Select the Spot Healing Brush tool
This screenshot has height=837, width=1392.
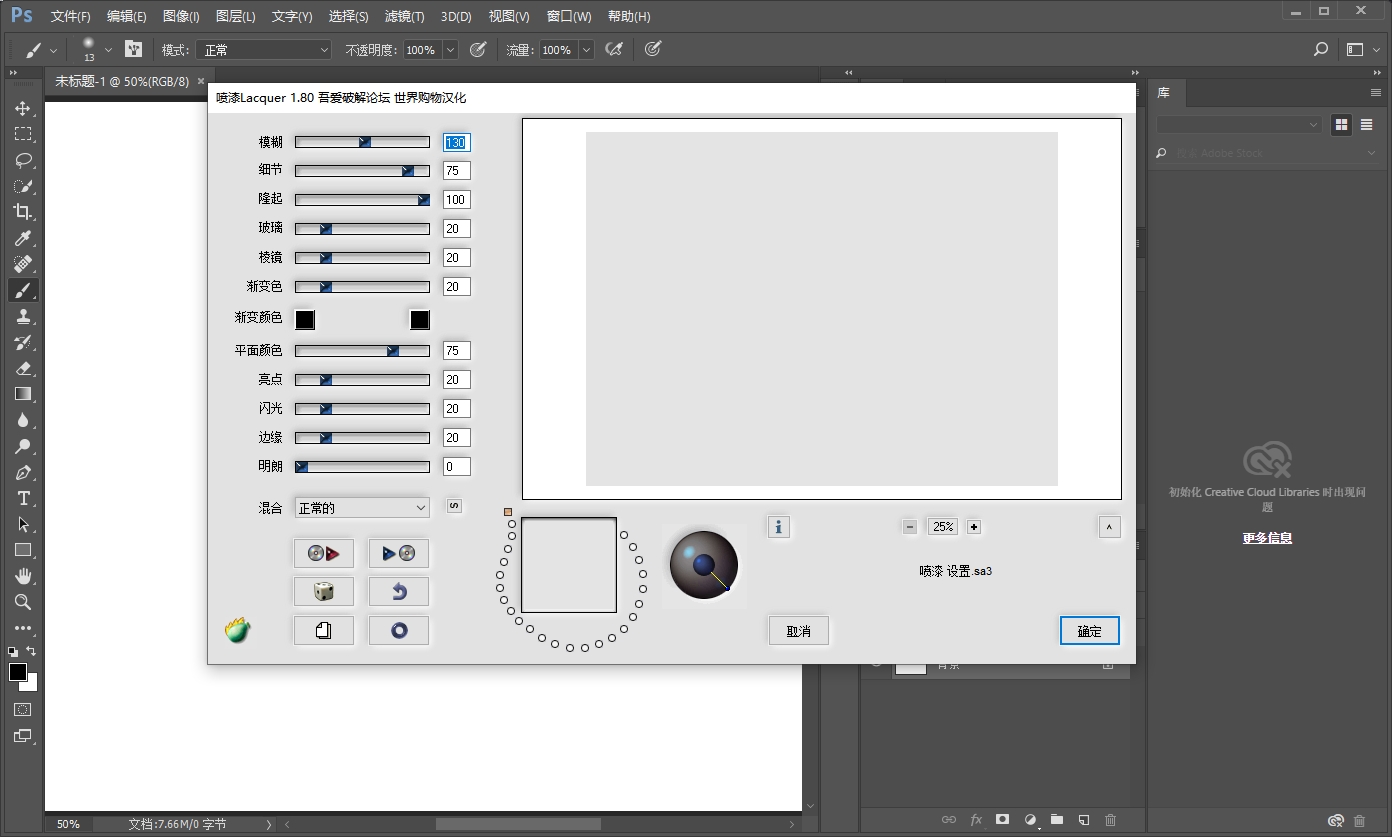click(x=23, y=264)
